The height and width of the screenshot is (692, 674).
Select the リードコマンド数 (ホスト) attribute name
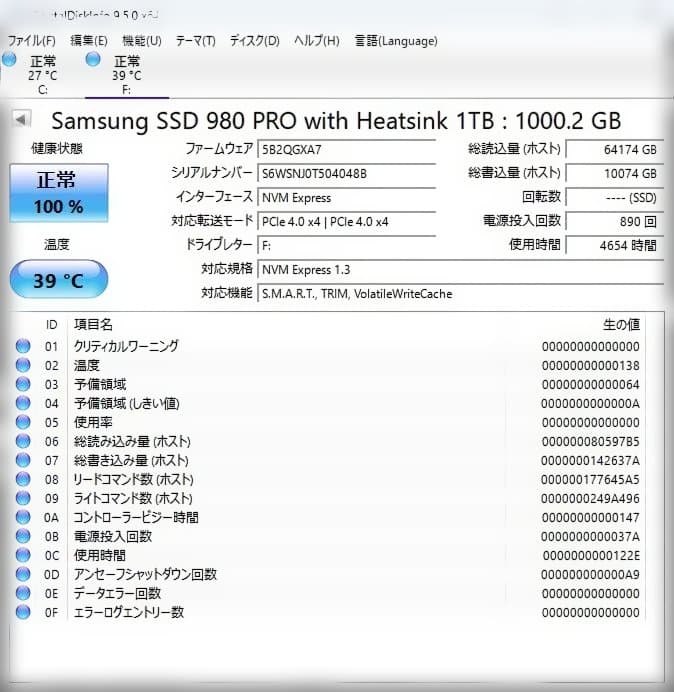(134, 479)
